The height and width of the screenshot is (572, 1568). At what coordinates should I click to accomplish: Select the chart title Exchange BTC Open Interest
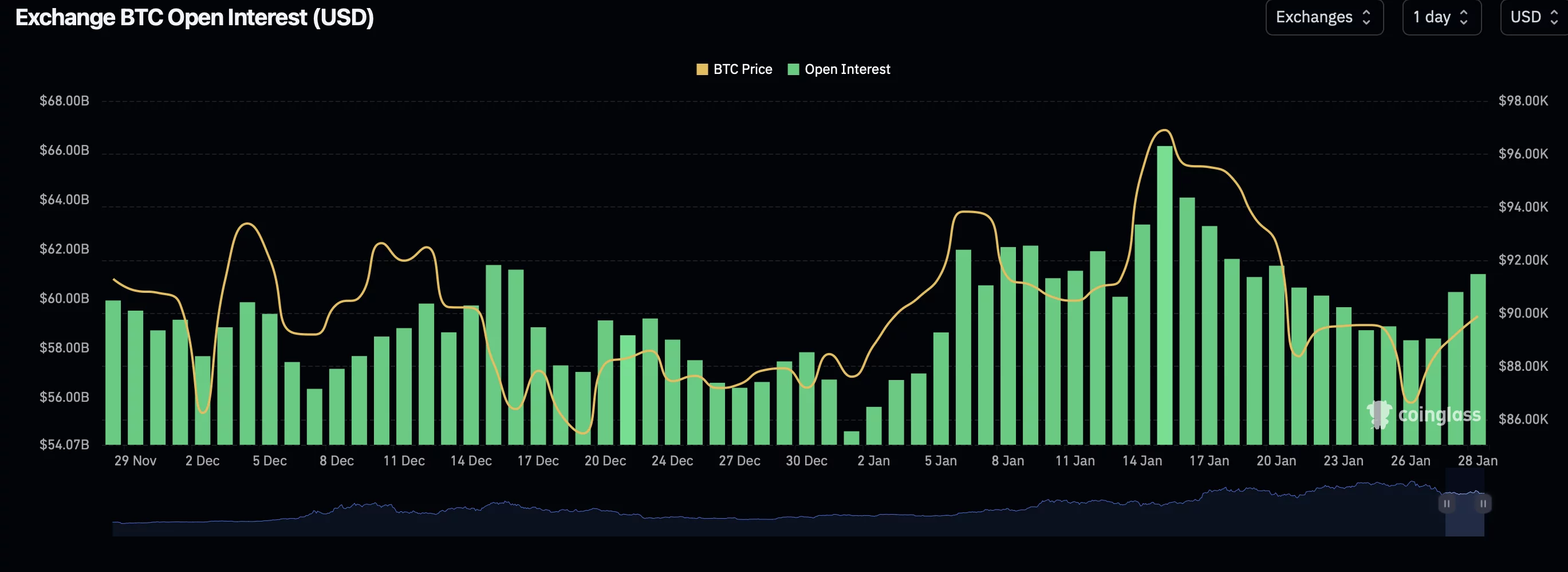pyautogui.click(x=195, y=17)
